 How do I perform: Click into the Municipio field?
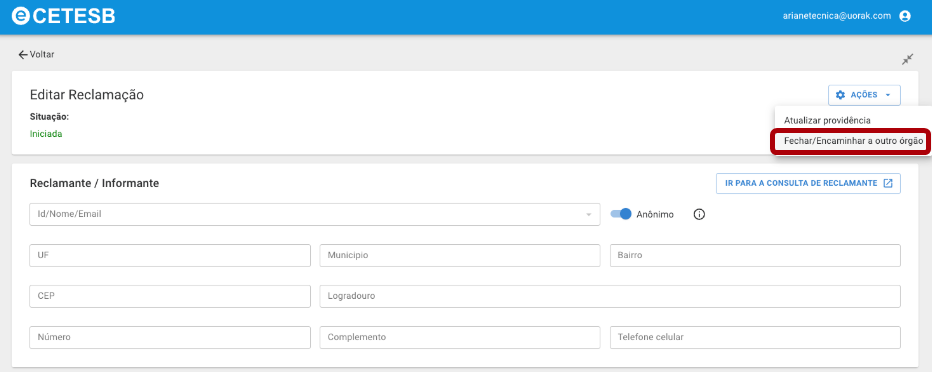[x=460, y=256]
